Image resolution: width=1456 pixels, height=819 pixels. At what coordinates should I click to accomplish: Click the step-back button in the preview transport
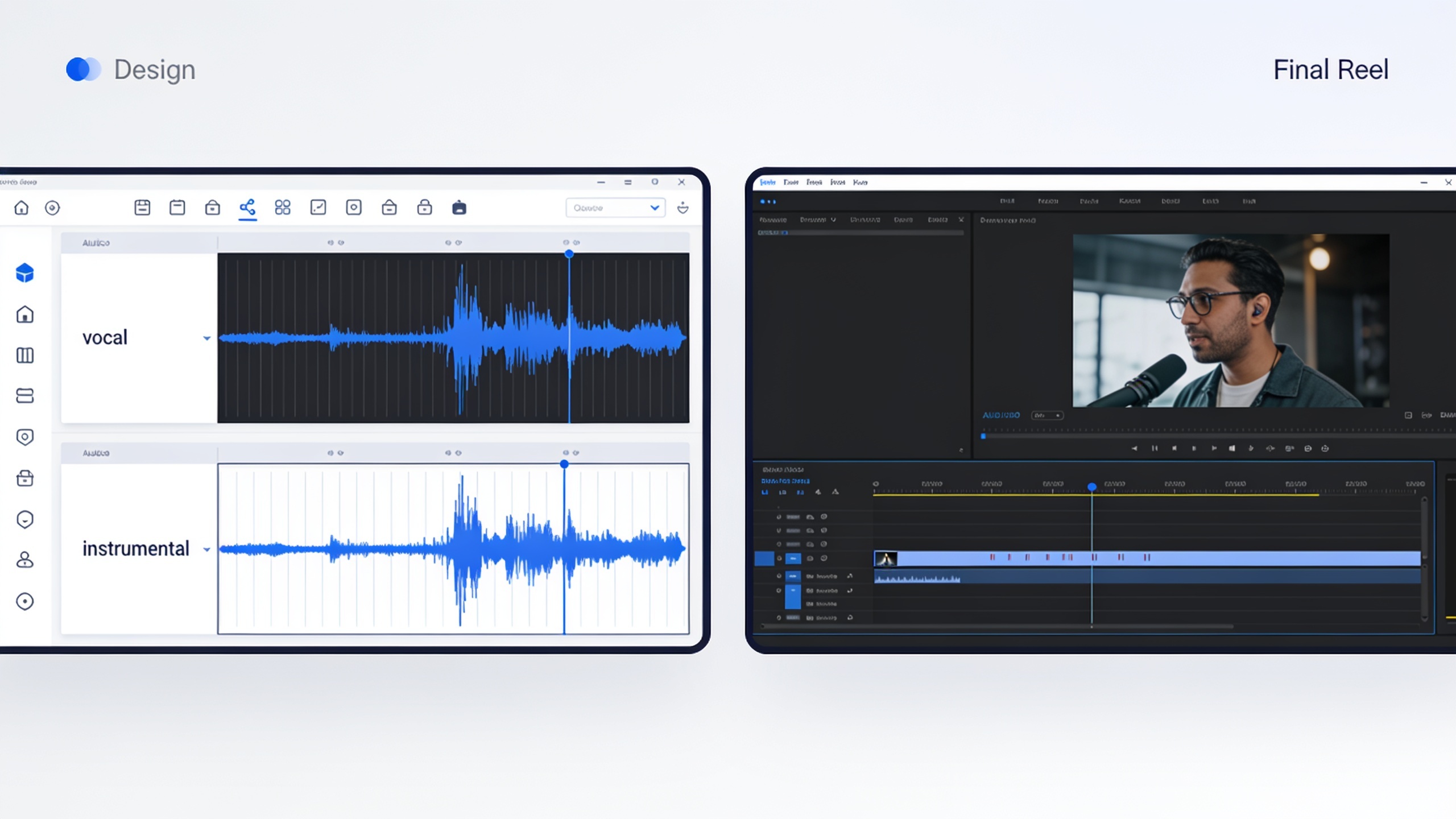[1174, 449]
